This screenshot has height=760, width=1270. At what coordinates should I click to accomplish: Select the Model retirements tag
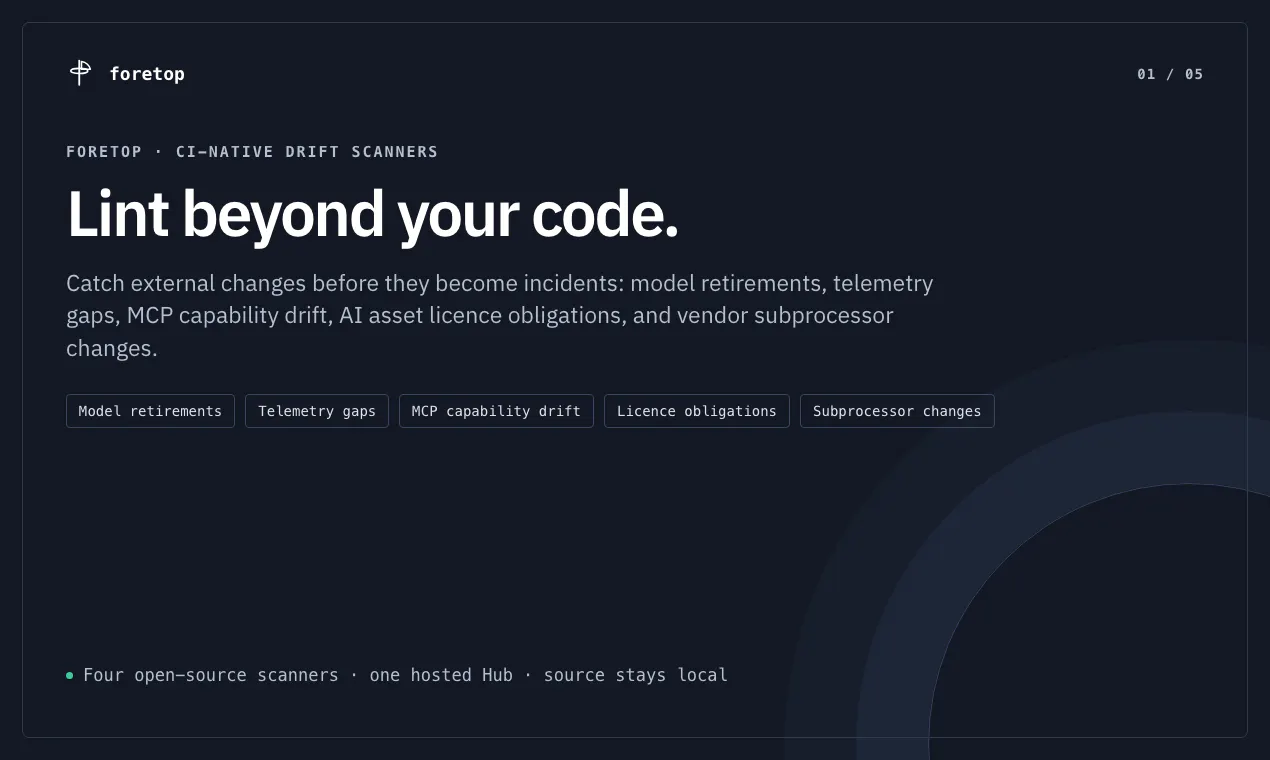150,411
